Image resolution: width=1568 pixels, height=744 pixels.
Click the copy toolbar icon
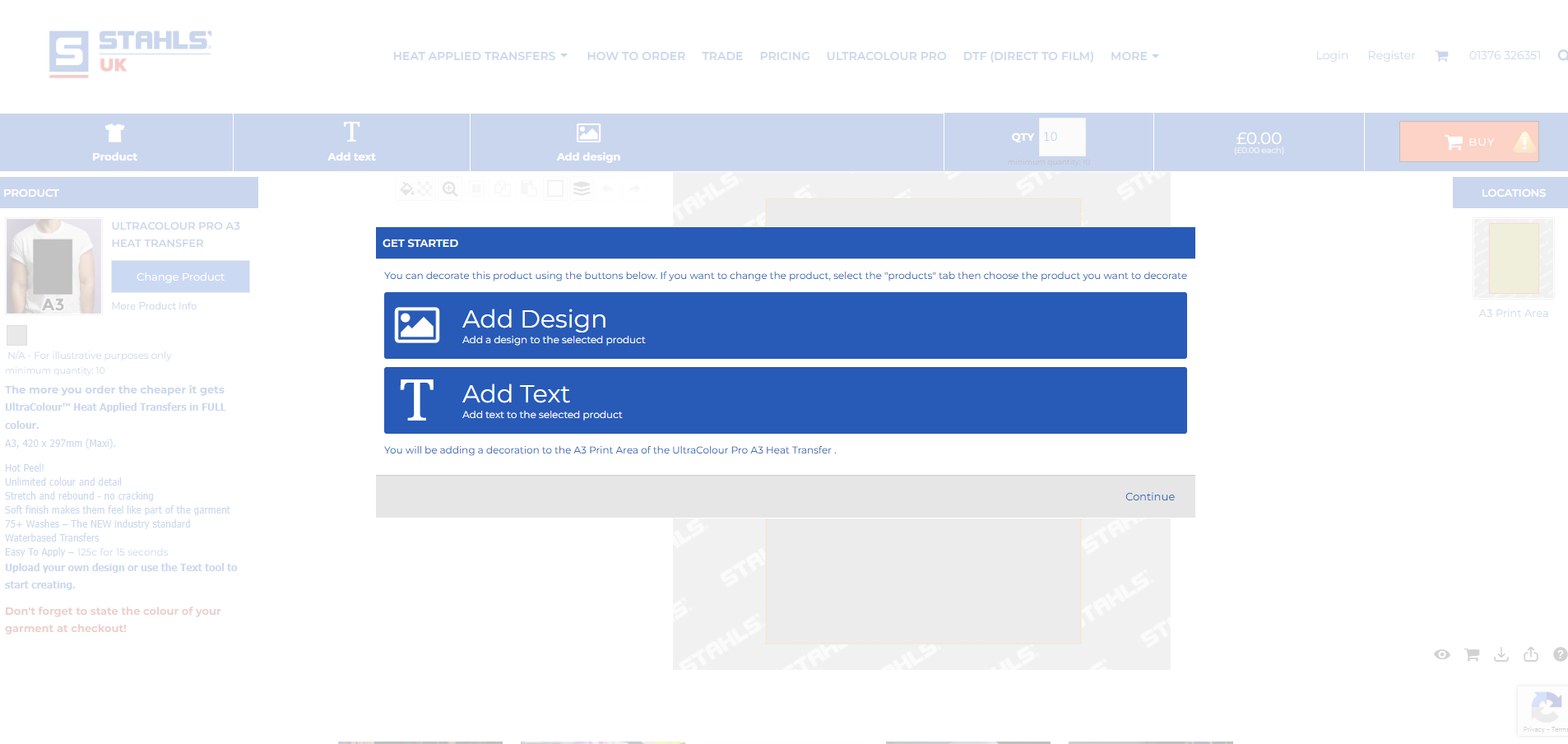pos(503,188)
